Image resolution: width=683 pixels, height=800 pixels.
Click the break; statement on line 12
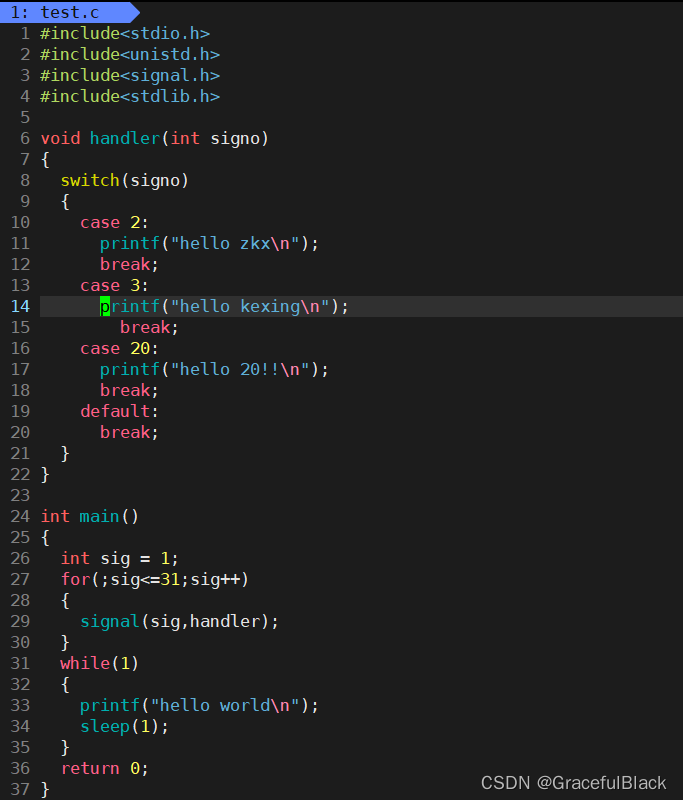(x=129, y=264)
